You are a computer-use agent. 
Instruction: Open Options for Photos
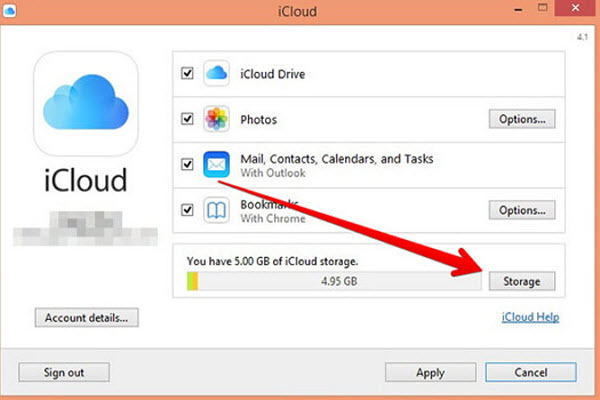point(521,120)
